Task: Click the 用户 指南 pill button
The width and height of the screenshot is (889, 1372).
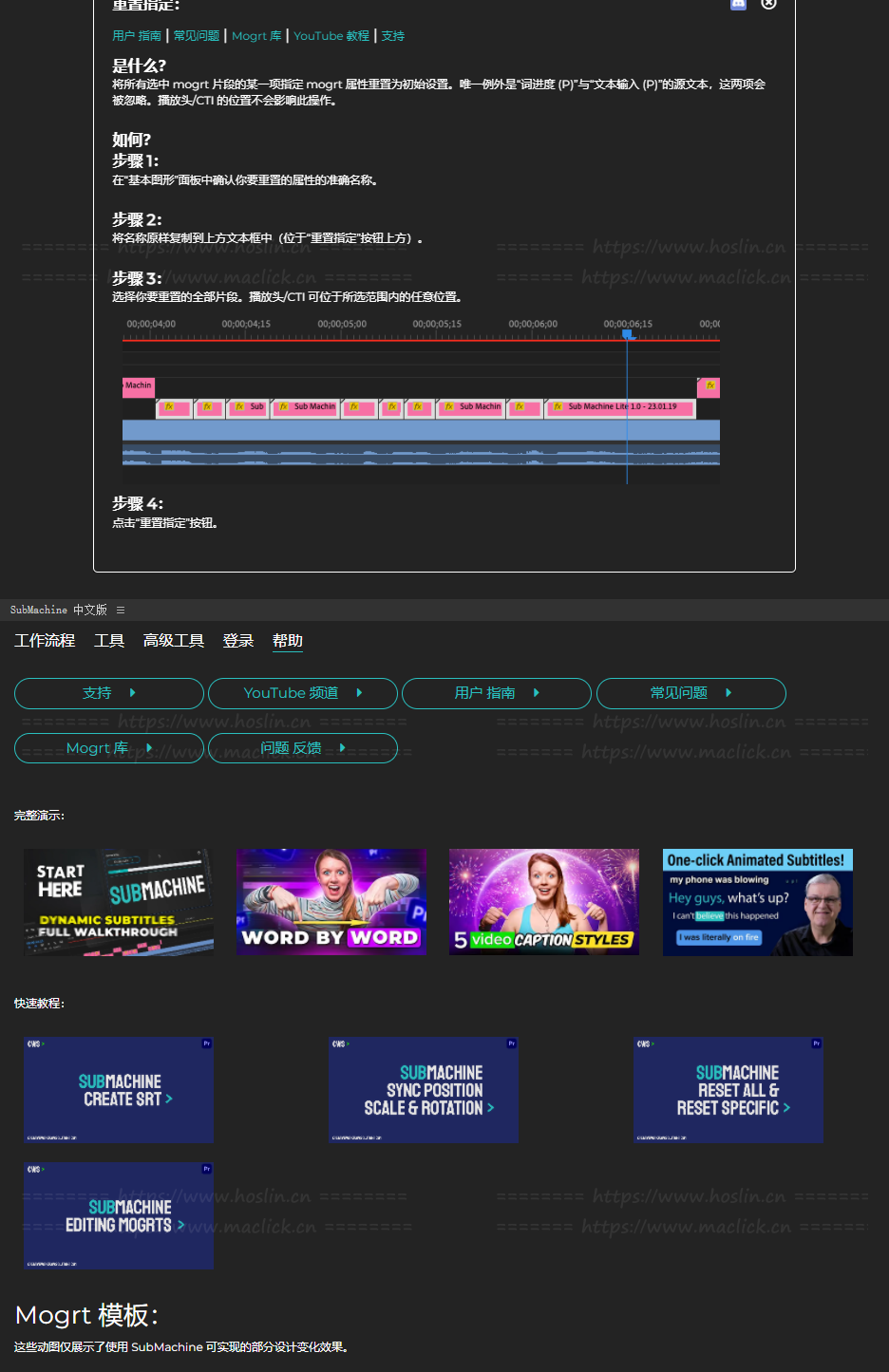Action: pos(497,693)
